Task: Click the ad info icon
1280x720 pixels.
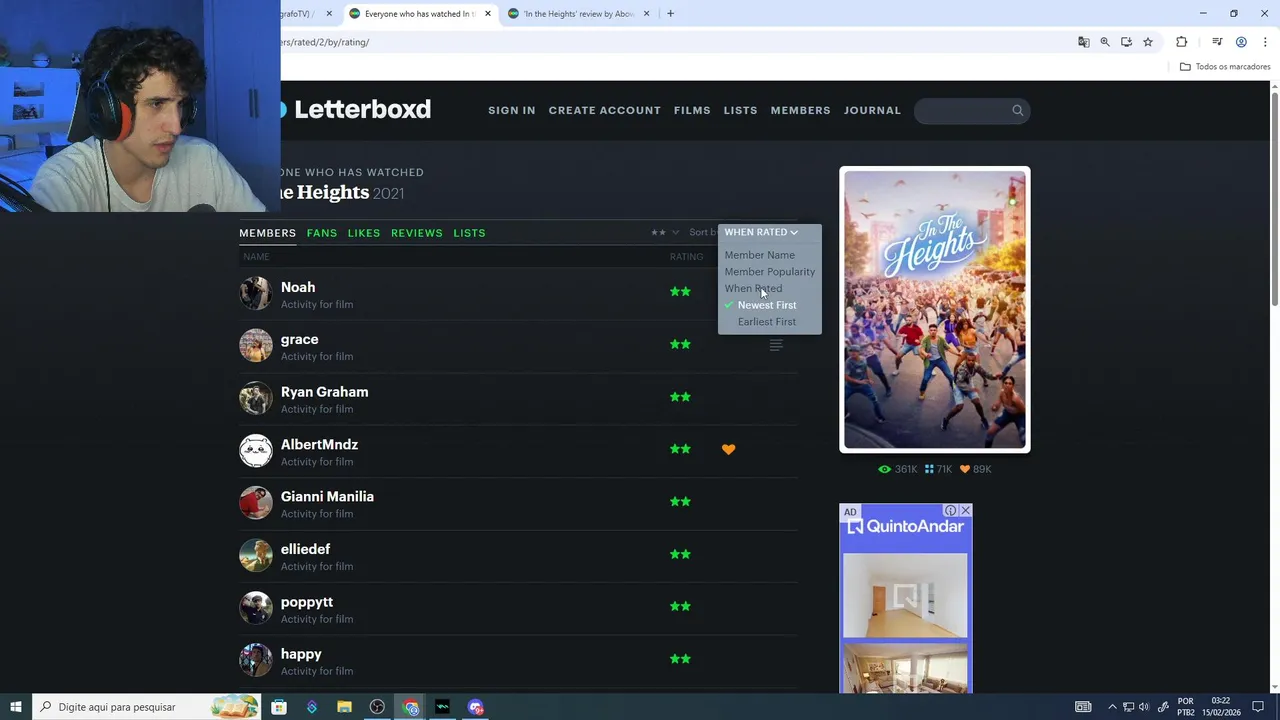Action: click(950, 511)
